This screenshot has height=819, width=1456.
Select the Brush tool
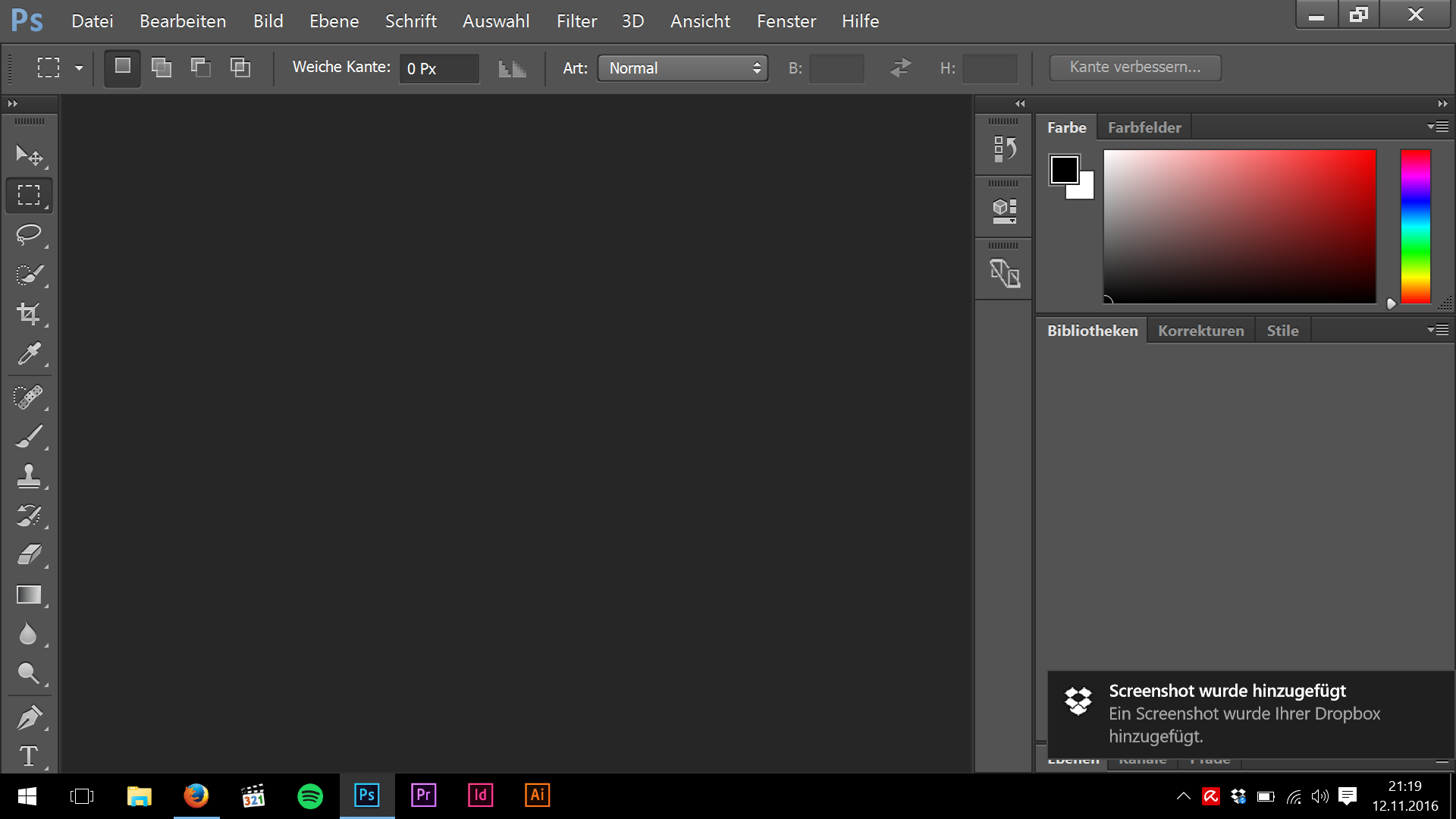[x=29, y=437]
